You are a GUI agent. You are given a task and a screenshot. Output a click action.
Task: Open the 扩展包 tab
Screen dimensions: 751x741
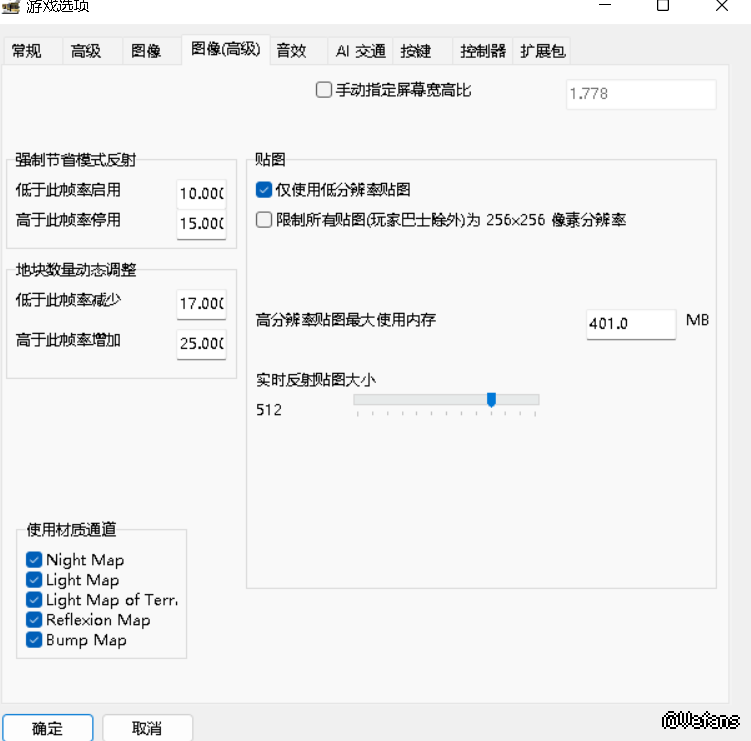(x=543, y=51)
